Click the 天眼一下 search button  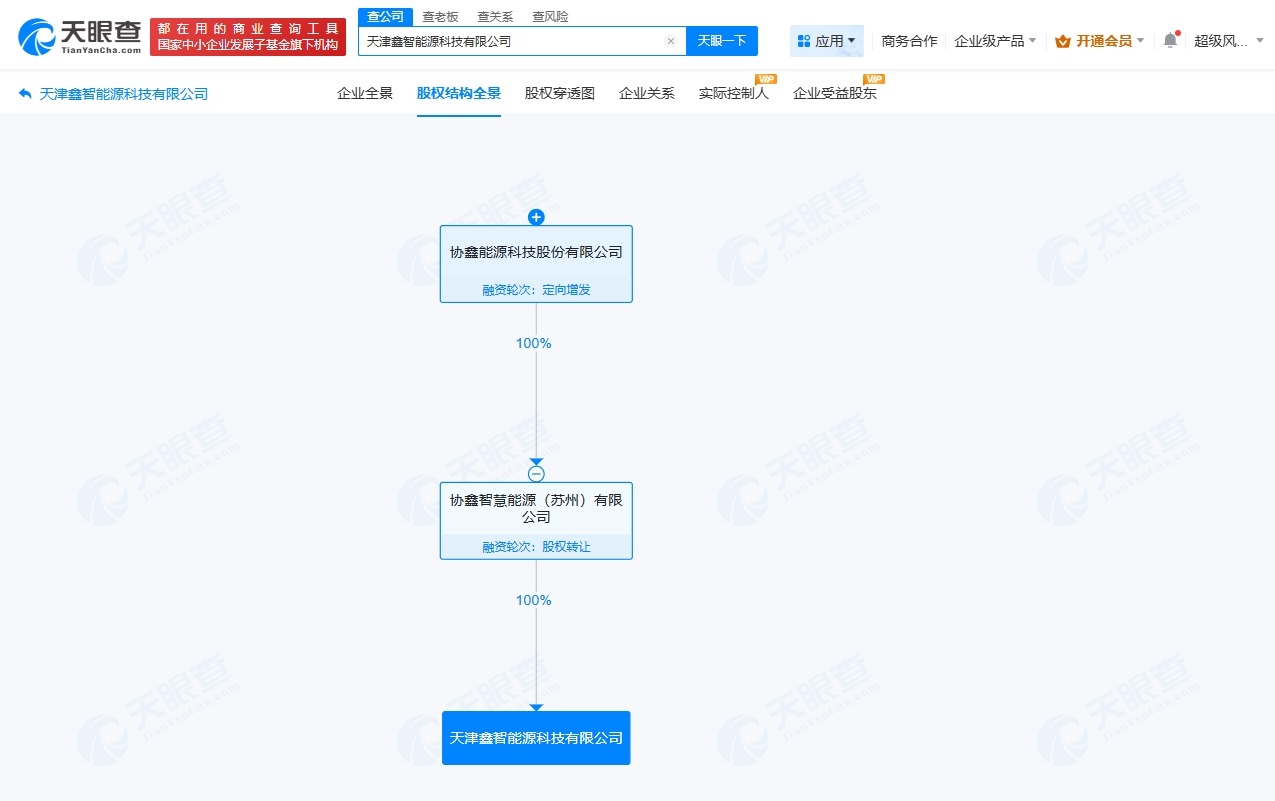click(722, 41)
